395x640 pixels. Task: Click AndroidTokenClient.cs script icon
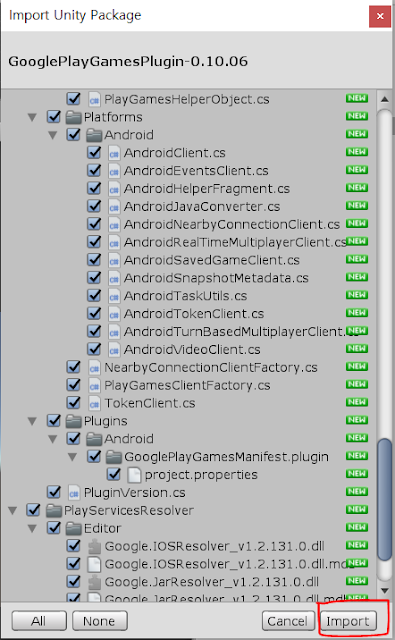tap(114, 314)
